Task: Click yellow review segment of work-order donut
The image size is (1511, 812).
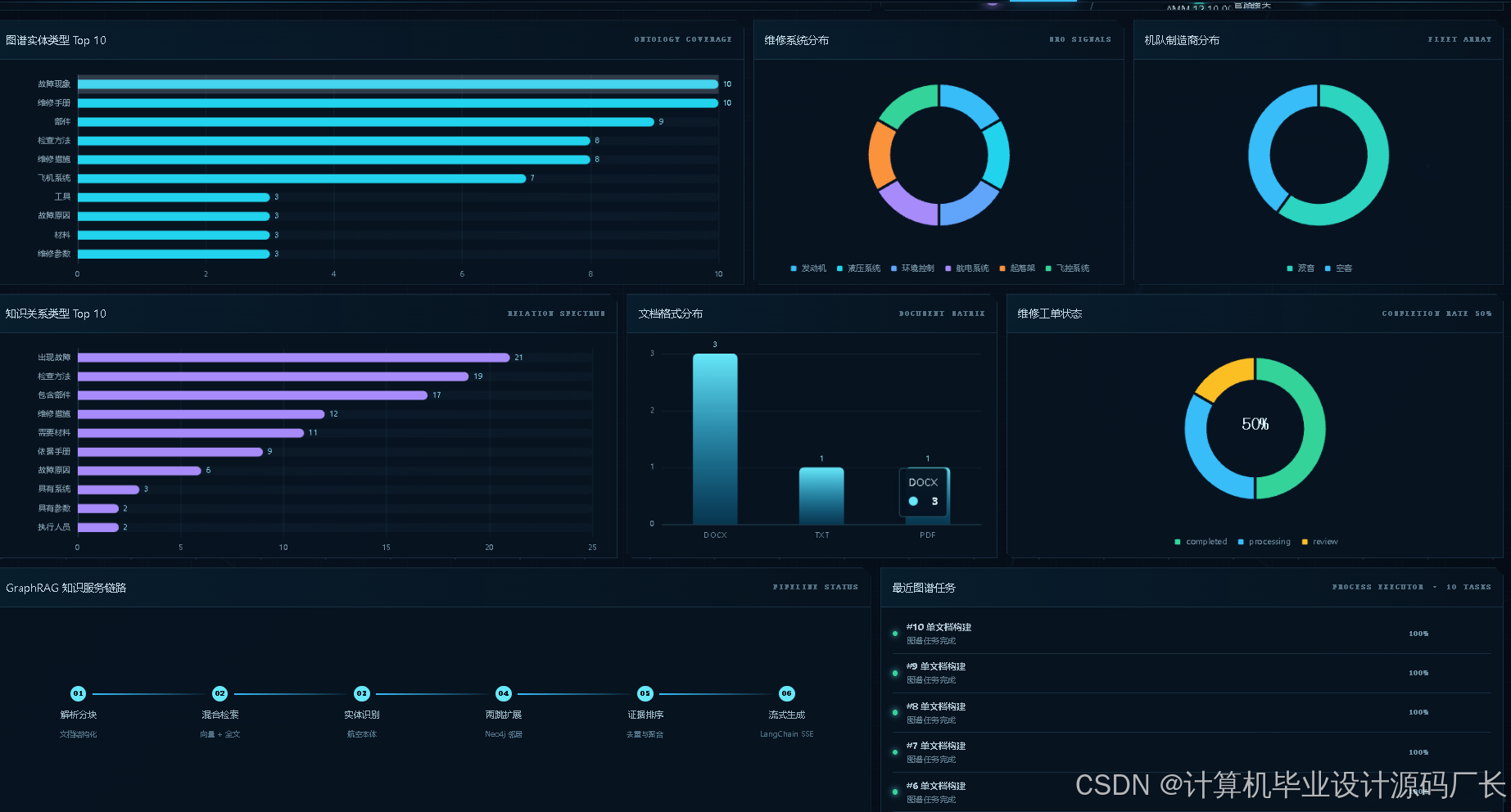Action: [x=1225, y=376]
